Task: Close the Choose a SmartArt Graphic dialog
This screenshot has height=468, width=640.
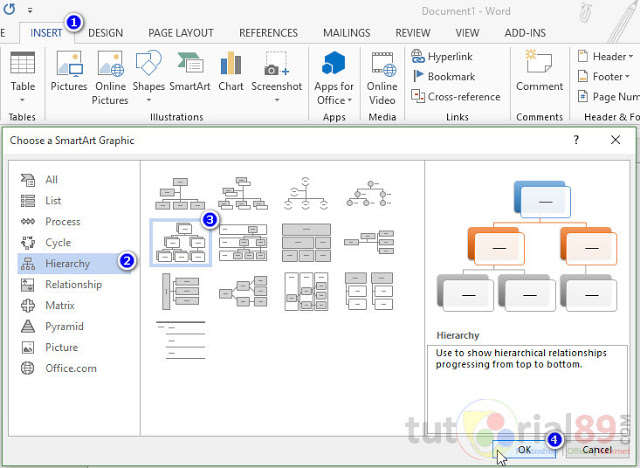Action: pos(616,140)
